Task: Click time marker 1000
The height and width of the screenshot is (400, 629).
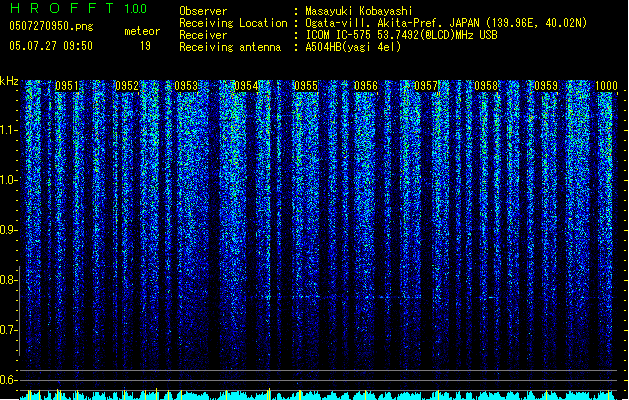Action: [606, 86]
